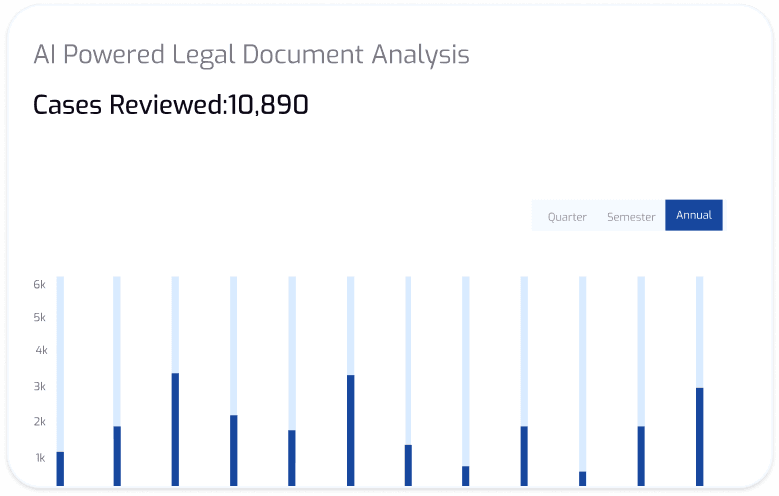Click the 4k axis label
The height and width of the screenshot is (496, 779).
pos(41,350)
